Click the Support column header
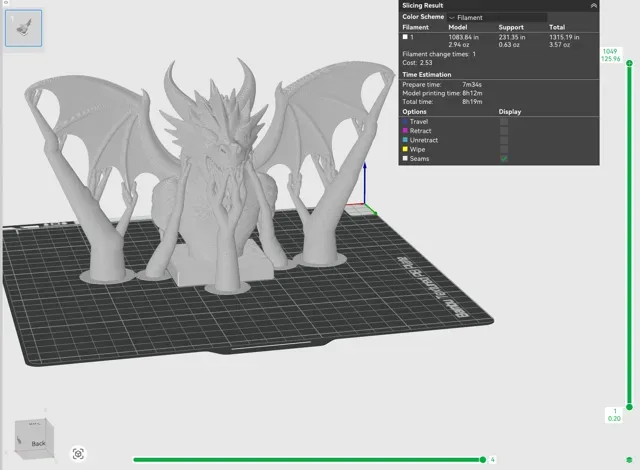640x470 pixels. [x=511, y=27]
